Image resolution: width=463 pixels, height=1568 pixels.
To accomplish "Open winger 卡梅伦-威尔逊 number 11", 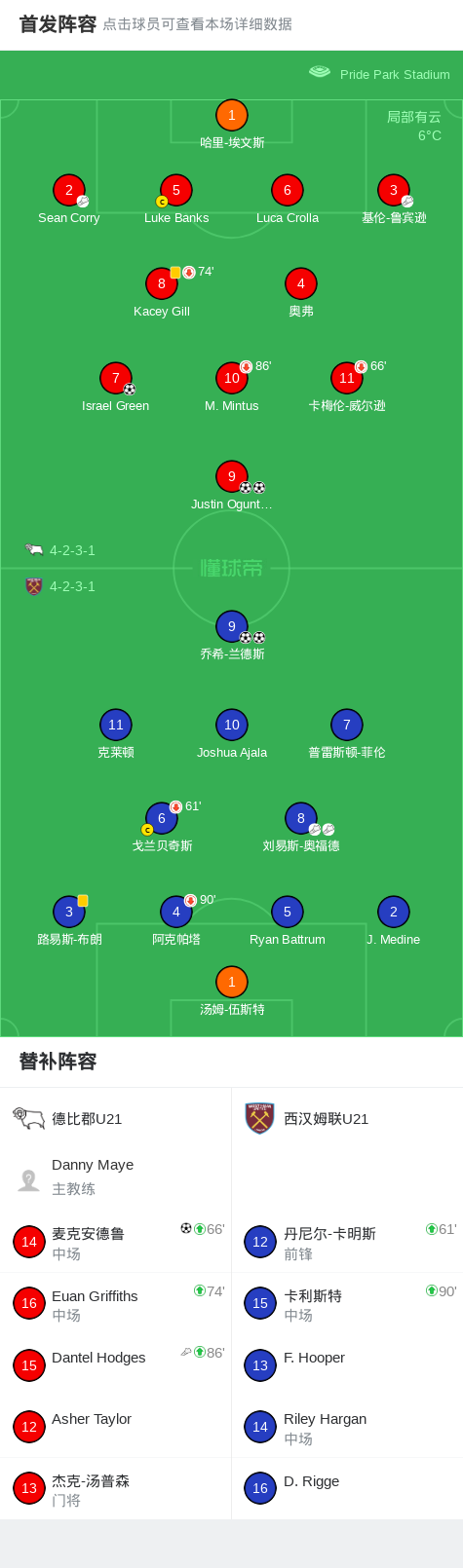I will 347,378.
